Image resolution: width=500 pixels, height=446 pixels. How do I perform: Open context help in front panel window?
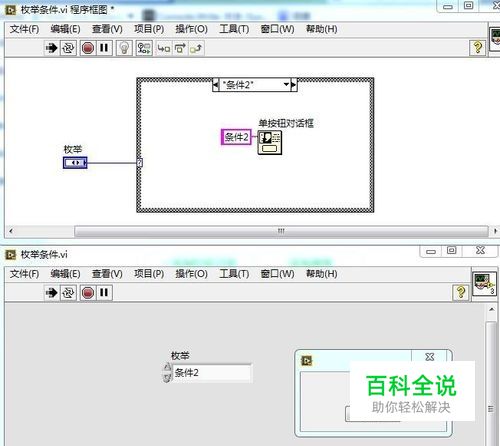pos(461,292)
